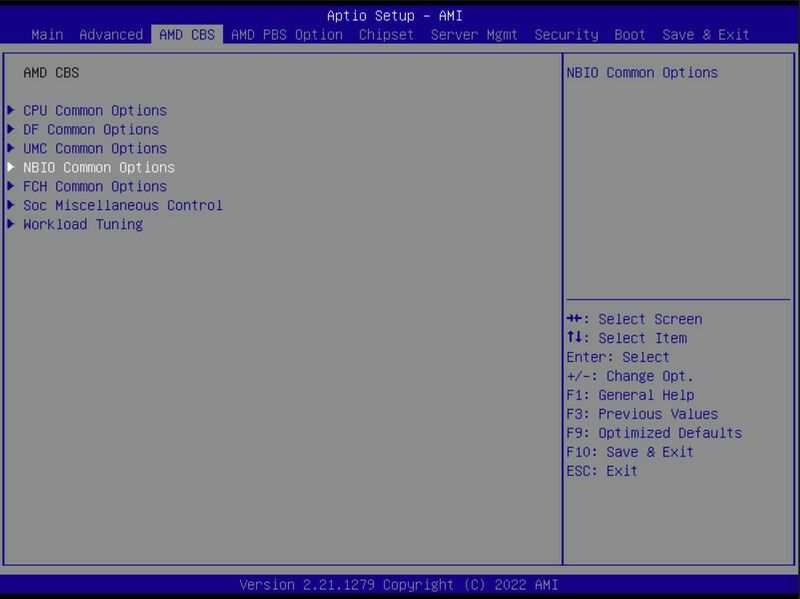The width and height of the screenshot is (800, 599).
Task: Open CPU Common Options submenu
Action: click(x=95, y=111)
